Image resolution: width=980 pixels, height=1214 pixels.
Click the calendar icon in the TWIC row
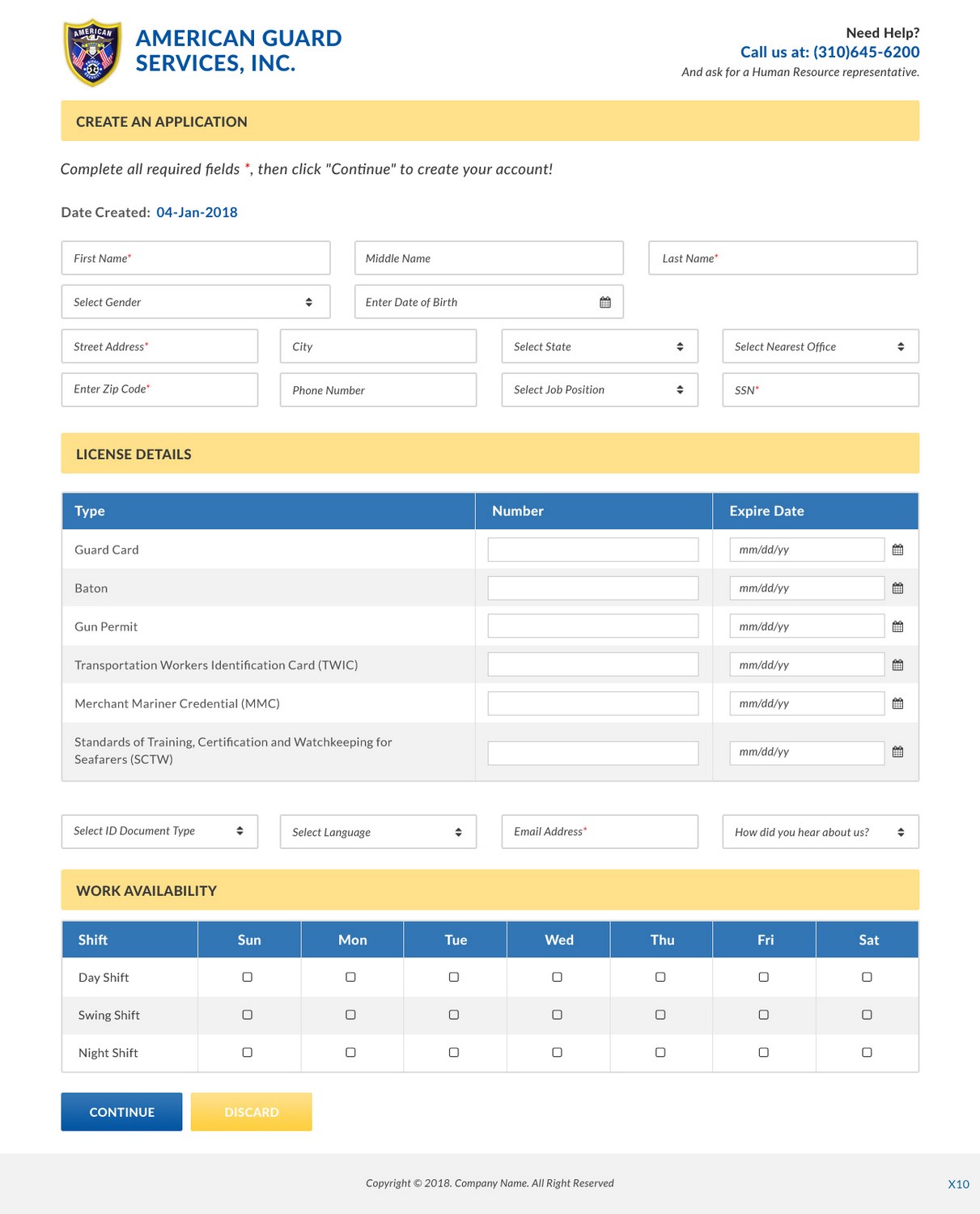(897, 664)
